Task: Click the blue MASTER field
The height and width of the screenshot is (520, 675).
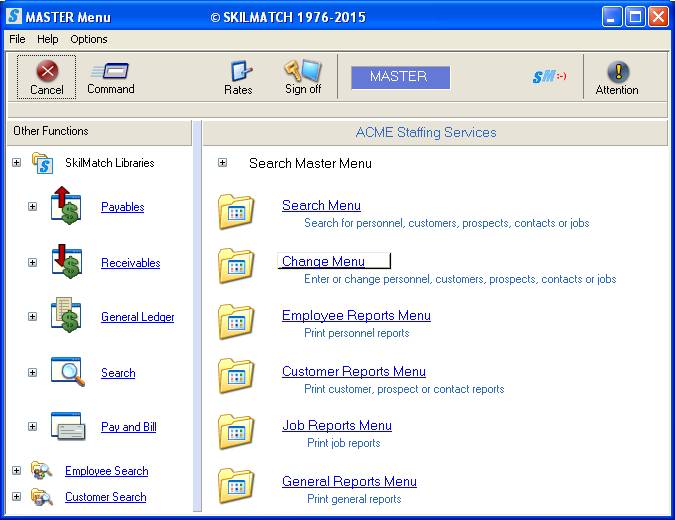Action: pyautogui.click(x=400, y=77)
